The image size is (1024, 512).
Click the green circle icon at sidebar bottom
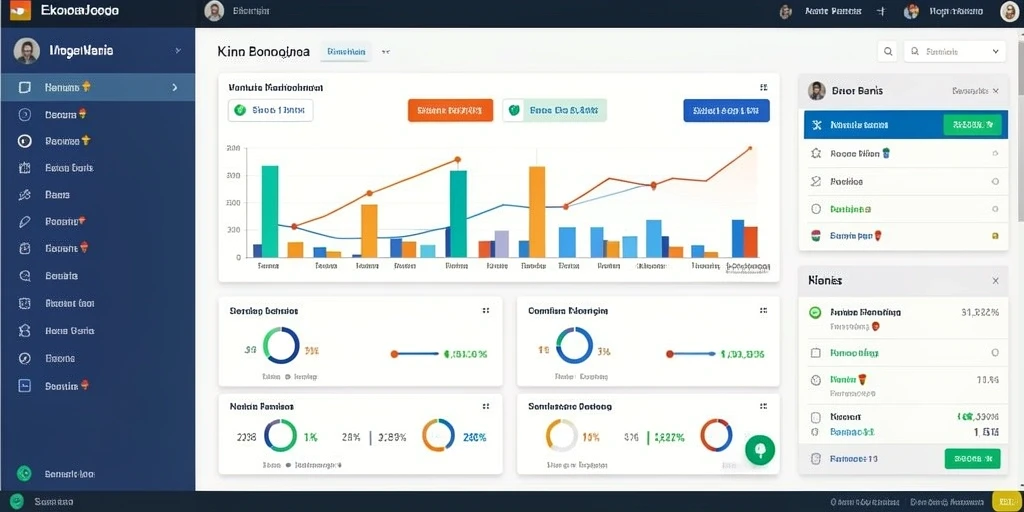[24, 473]
